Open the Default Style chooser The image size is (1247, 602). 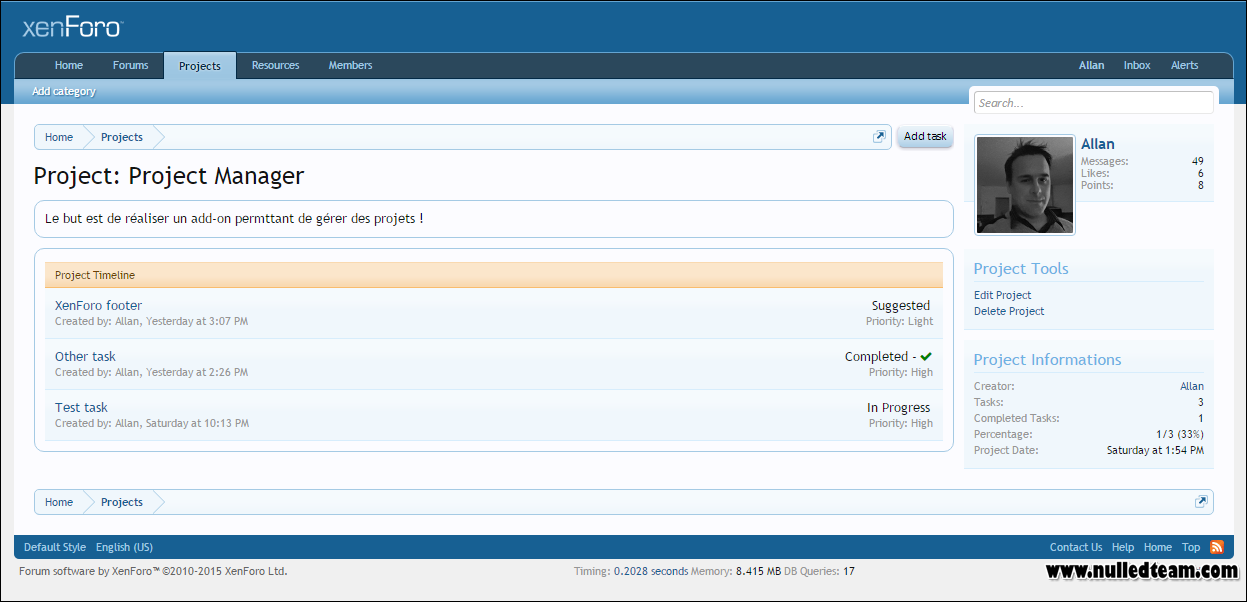coord(55,547)
